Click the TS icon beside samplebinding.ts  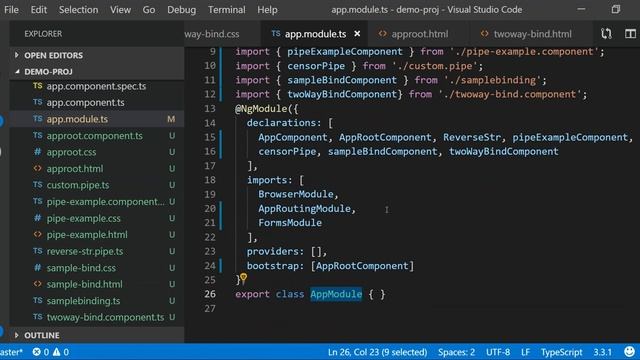point(38,300)
